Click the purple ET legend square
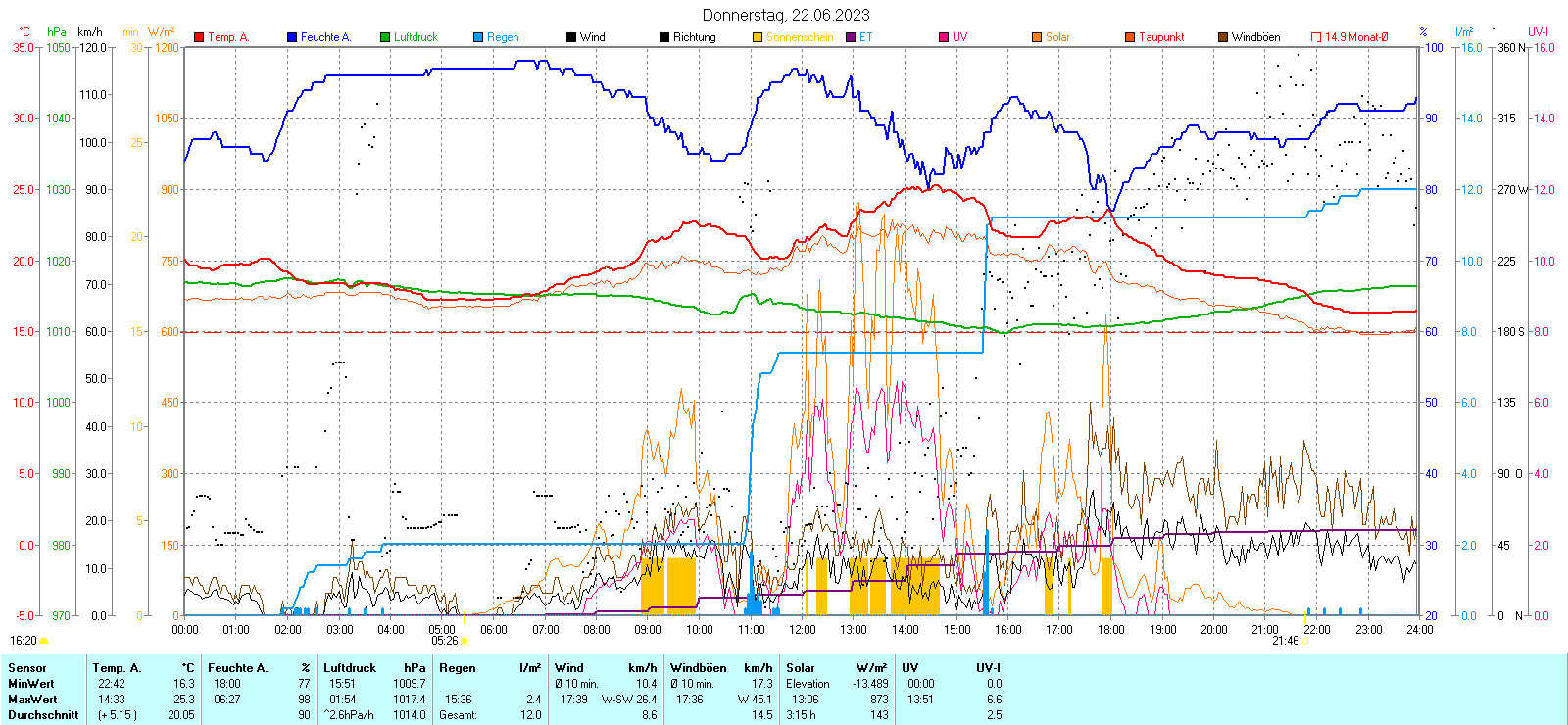1568x725 pixels. [851, 37]
